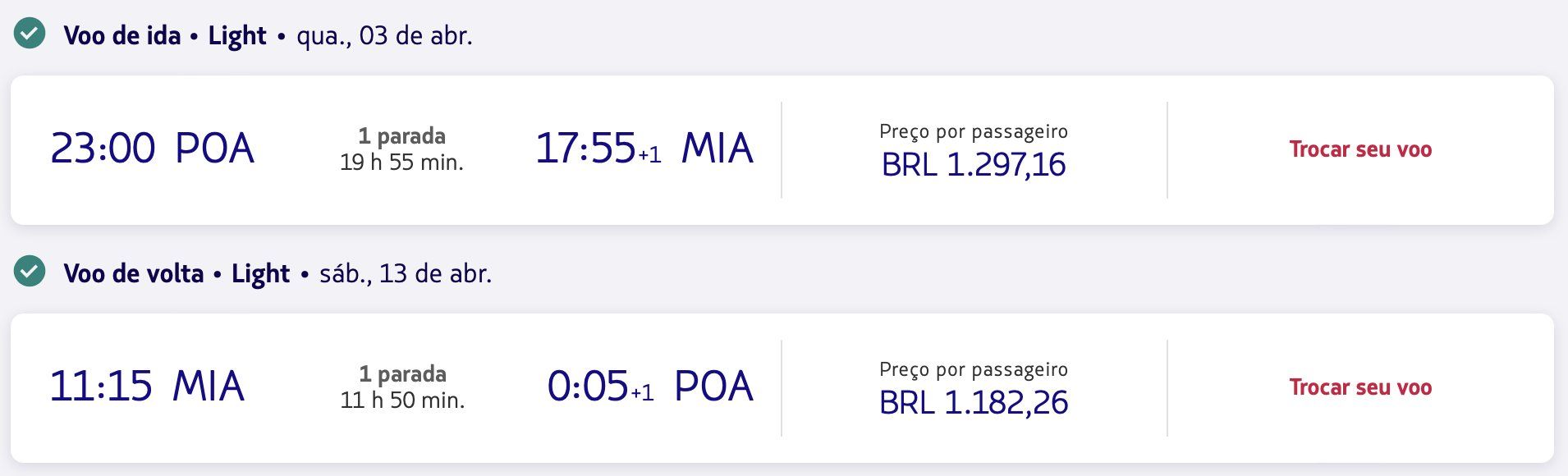Click the qua., 03 de abr. date

(x=384, y=35)
